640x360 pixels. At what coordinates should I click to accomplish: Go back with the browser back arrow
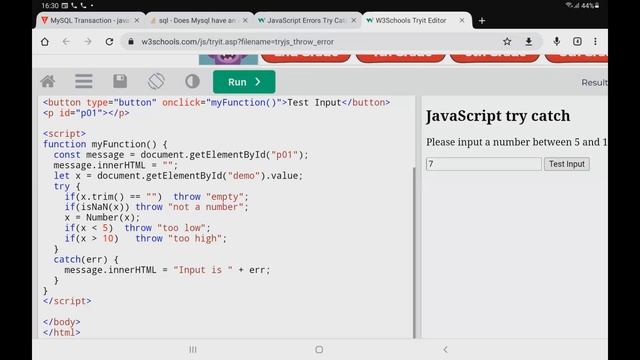coord(66,42)
